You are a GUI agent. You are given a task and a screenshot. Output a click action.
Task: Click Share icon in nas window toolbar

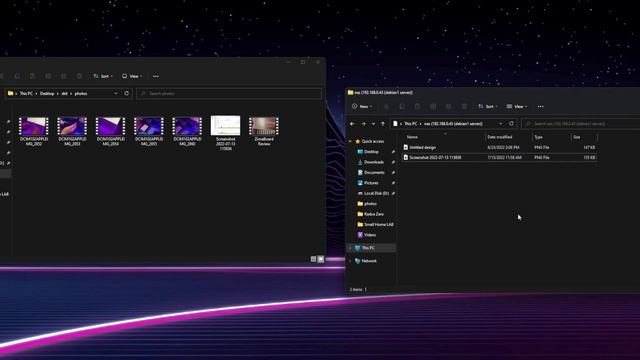pos(449,107)
